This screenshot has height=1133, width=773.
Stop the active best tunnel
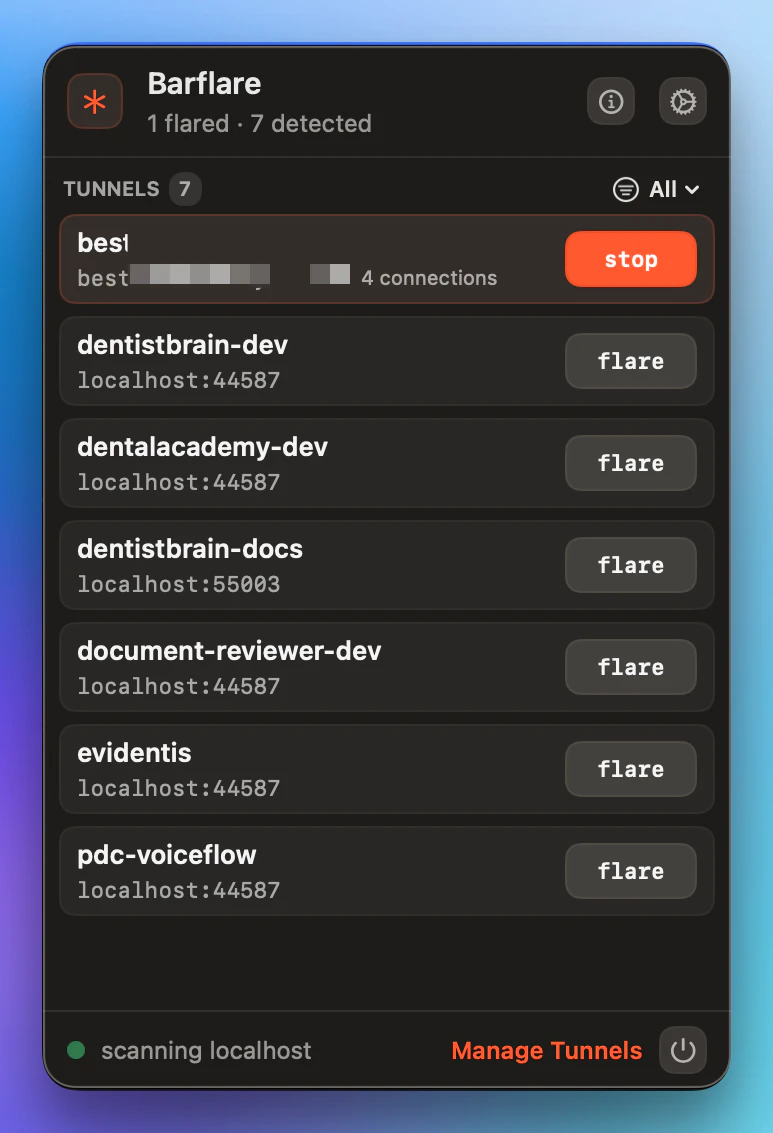[631, 259]
